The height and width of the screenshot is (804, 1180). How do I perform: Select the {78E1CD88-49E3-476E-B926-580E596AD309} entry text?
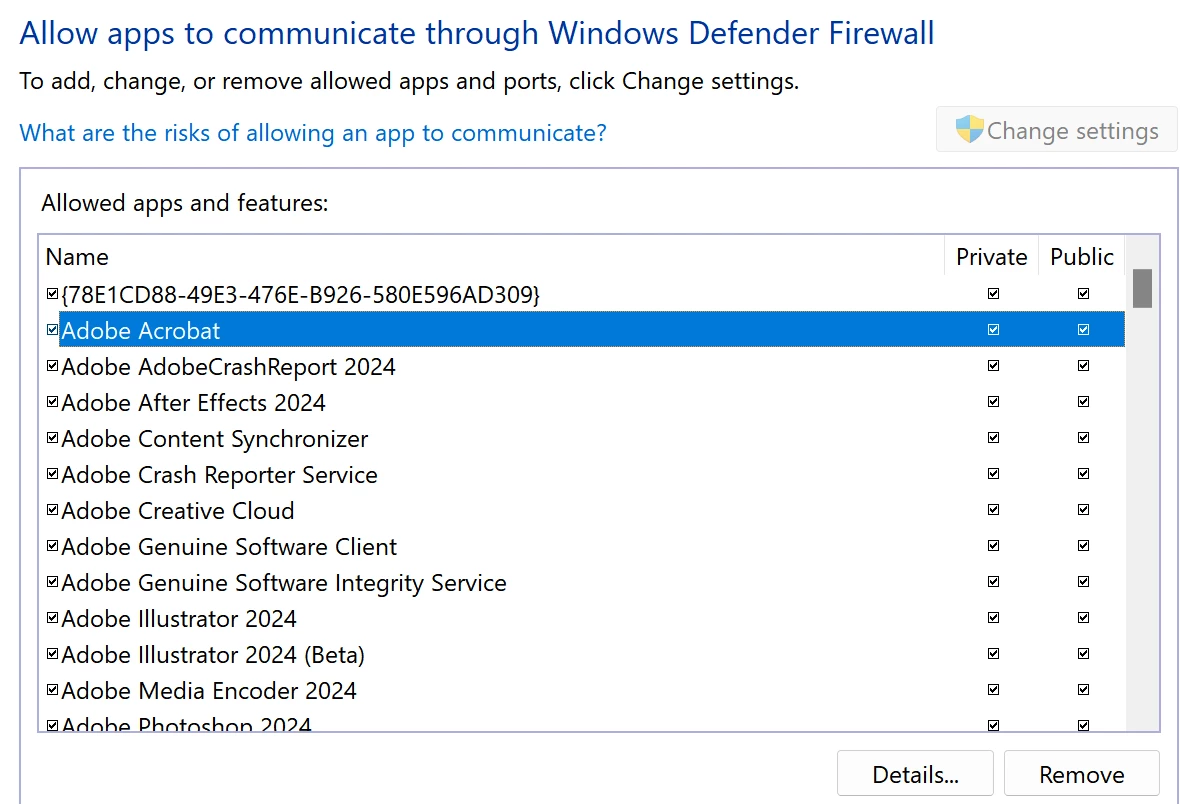pos(300,294)
